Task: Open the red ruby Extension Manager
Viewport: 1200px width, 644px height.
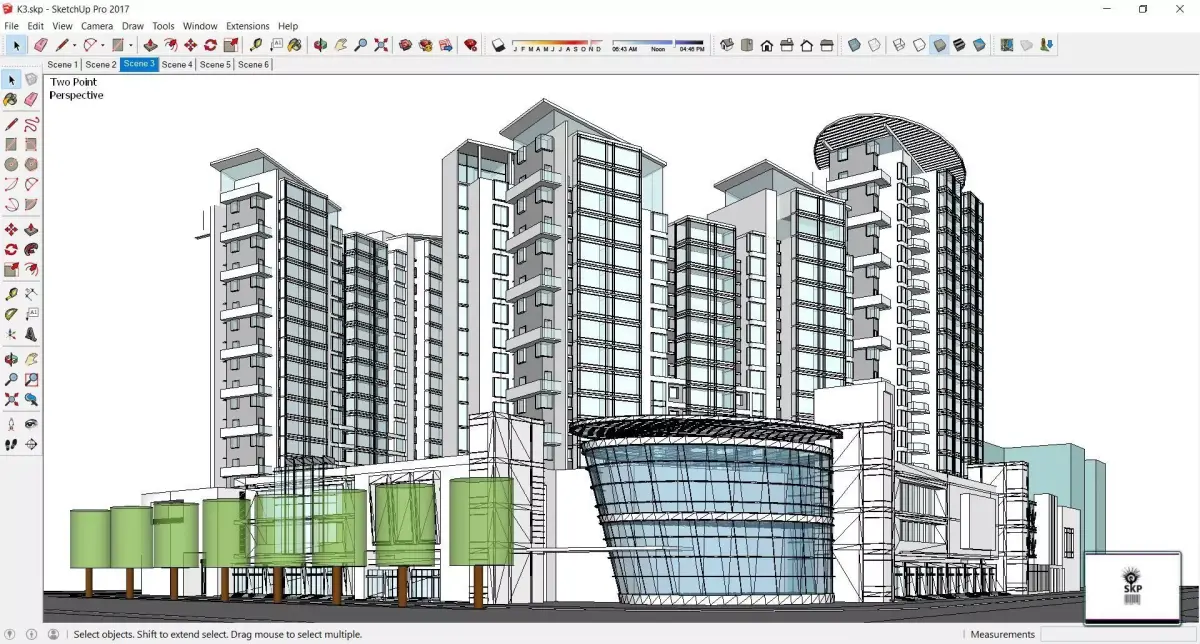Action: click(470, 45)
